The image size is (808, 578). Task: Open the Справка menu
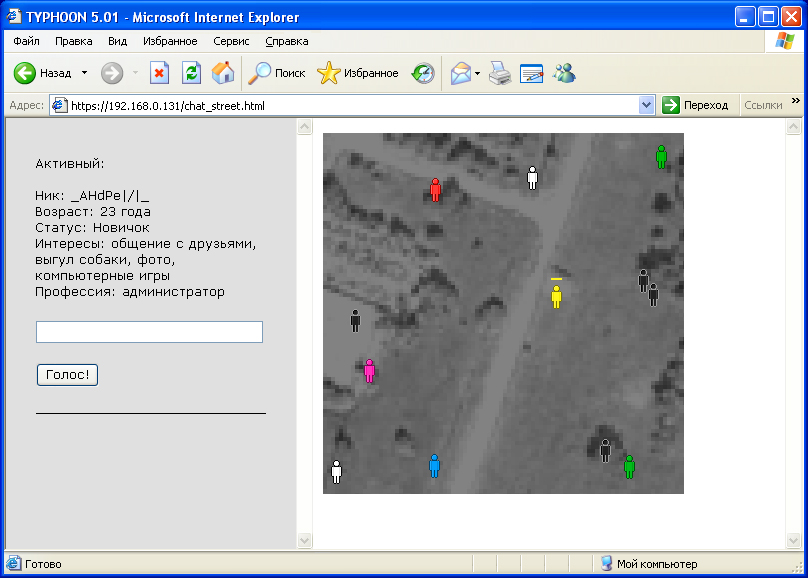tap(287, 41)
